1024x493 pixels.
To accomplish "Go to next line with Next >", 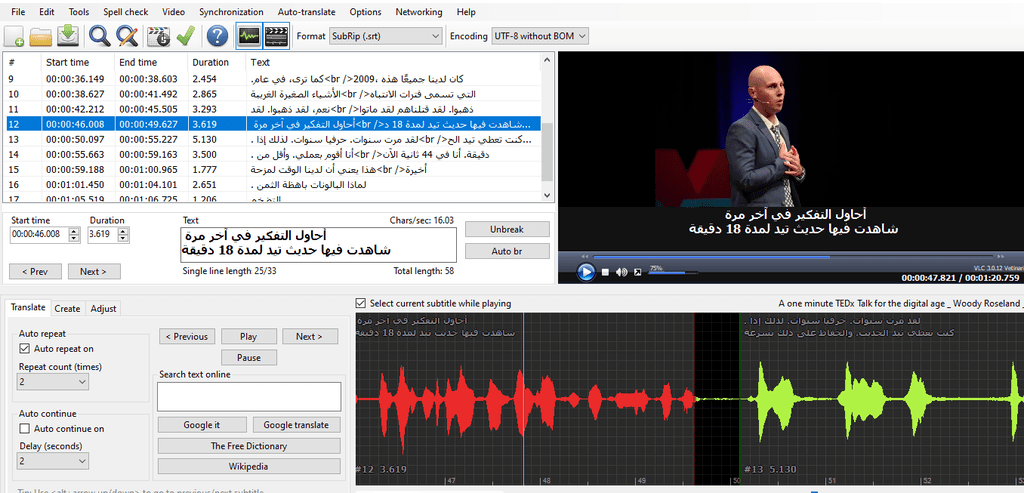I will point(95,272).
